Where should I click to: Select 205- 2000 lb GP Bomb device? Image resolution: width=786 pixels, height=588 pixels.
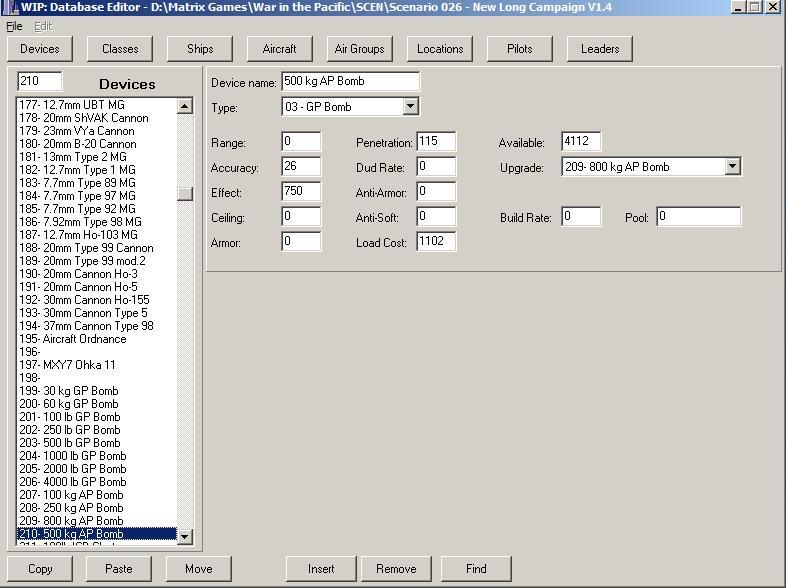(73, 469)
